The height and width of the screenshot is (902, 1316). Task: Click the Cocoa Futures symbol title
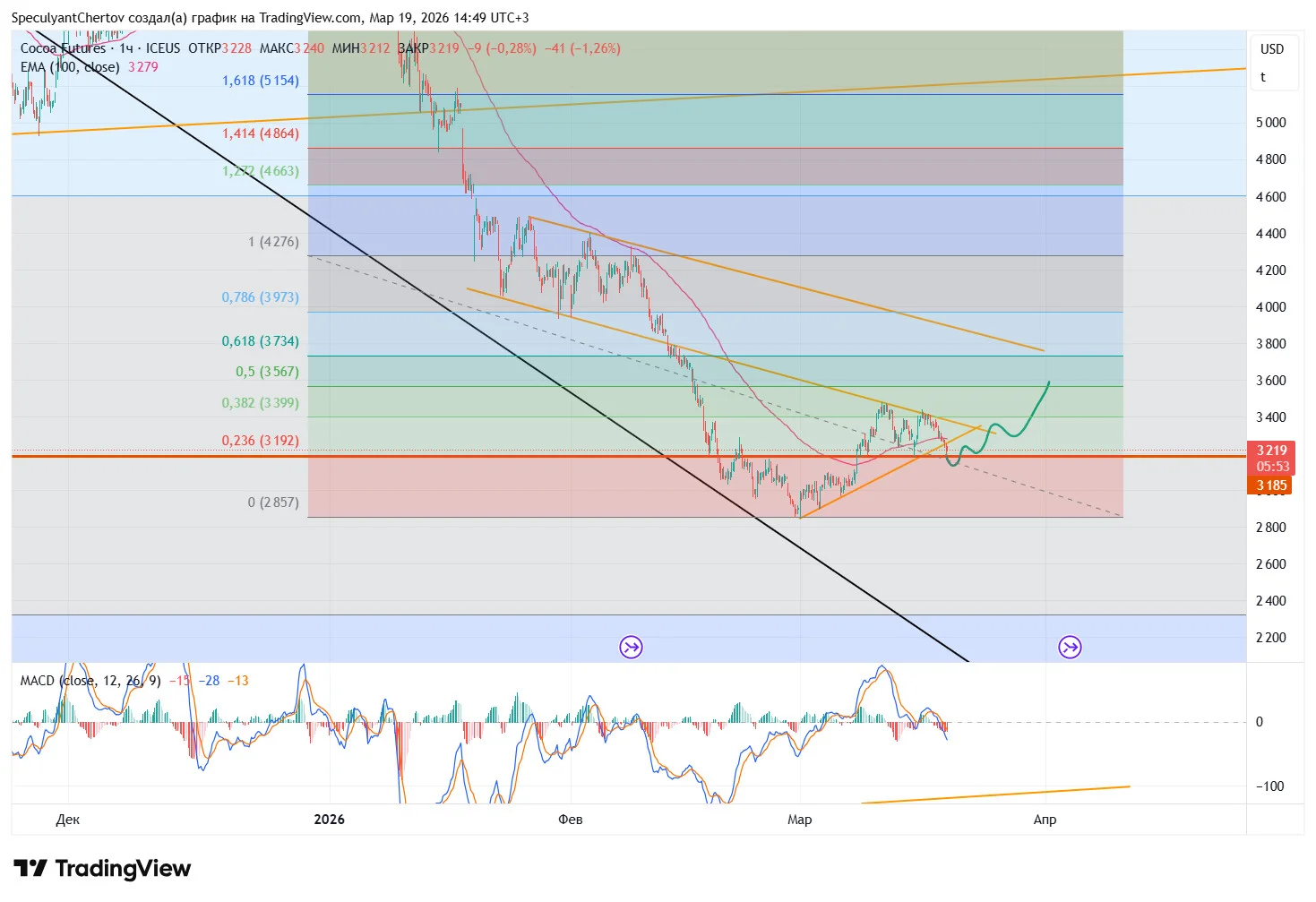coord(63,48)
